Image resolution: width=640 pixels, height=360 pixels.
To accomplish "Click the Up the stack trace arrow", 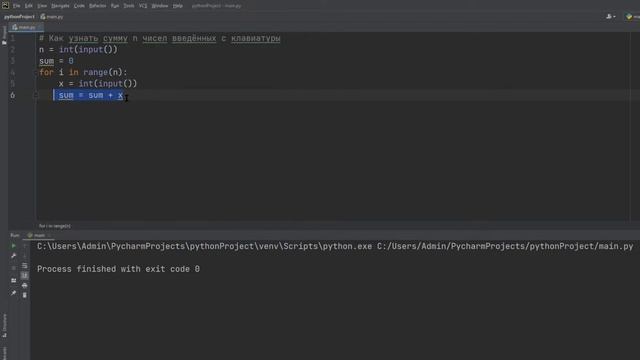I will (24, 246).
